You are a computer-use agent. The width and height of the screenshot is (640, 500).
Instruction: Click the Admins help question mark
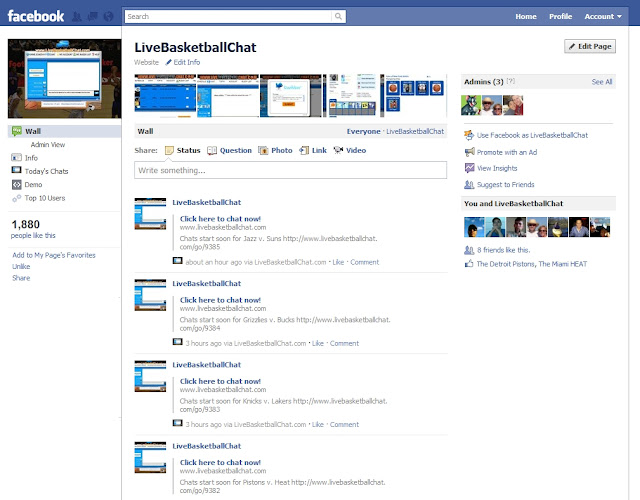pyautogui.click(x=511, y=81)
